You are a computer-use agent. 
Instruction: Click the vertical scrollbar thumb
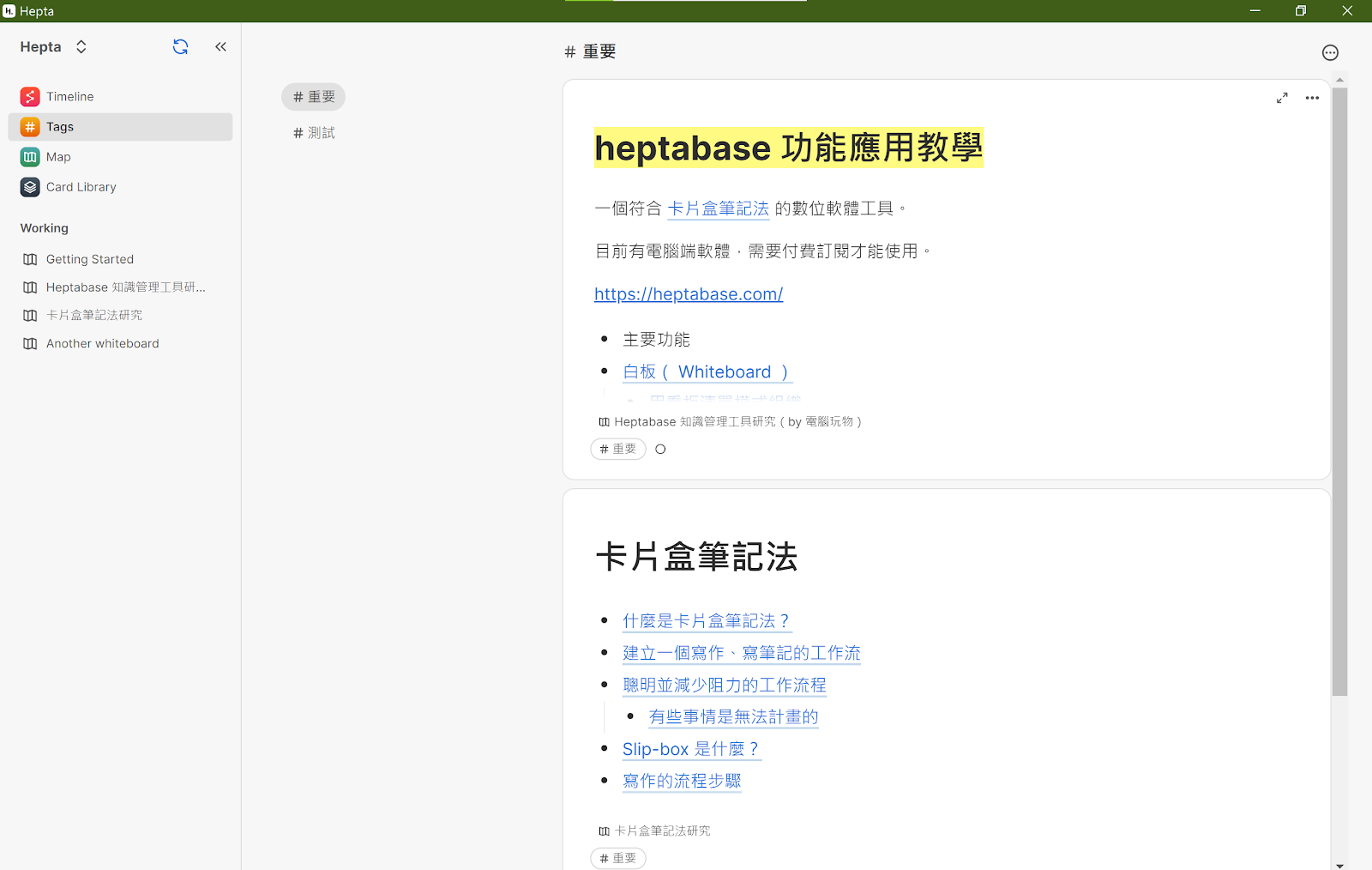(x=1339, y=391)
